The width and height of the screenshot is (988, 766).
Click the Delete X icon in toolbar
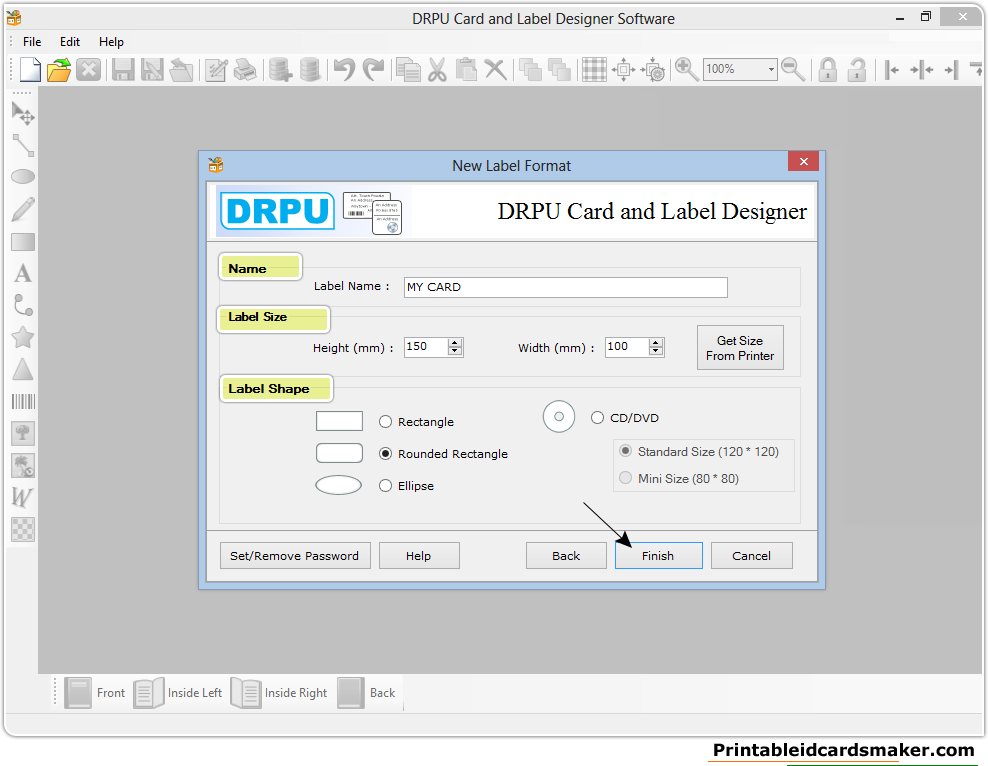pyautogui.click(x=495, y=69)
